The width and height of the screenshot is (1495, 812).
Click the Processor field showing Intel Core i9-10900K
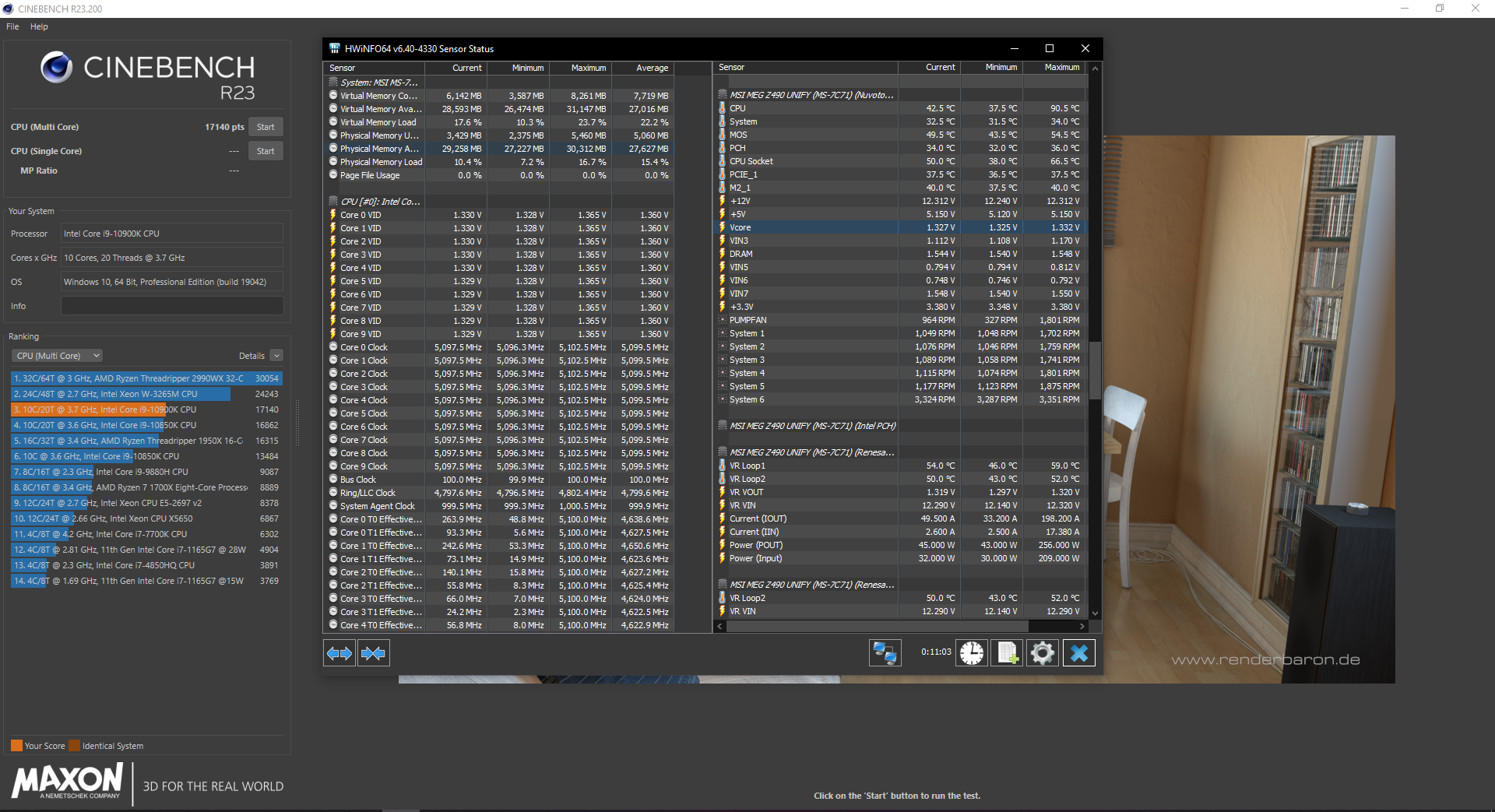(172, 234)
